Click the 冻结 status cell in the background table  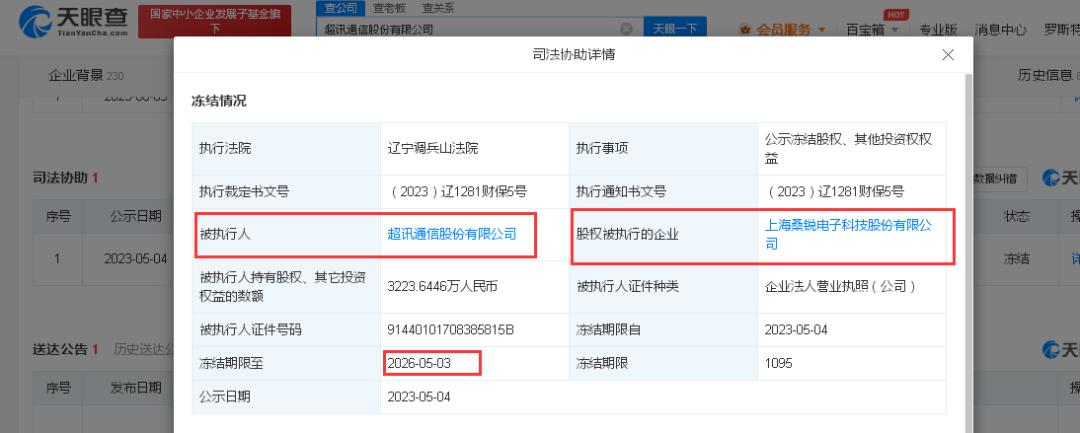click(1017, 259)
